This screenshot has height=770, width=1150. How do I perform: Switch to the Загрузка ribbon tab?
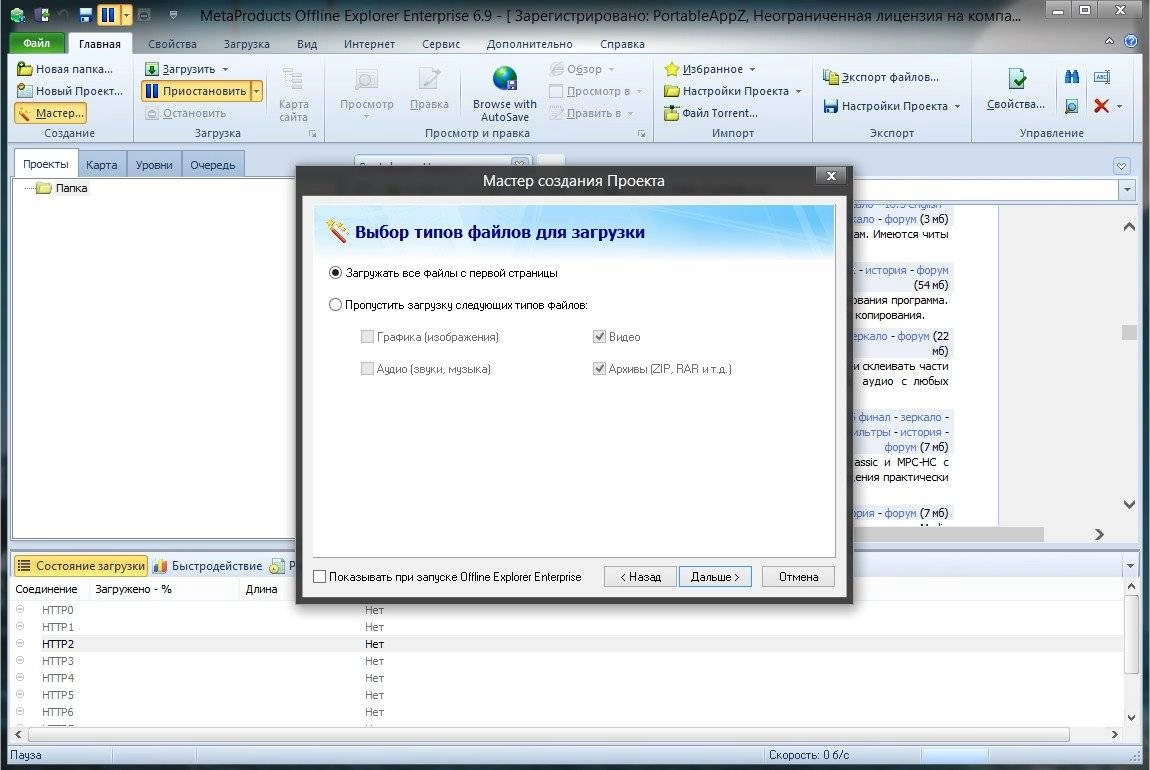(246, 44)
